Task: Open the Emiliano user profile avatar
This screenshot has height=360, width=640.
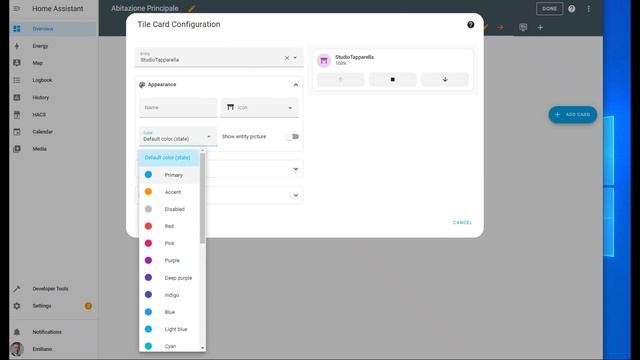Action: [17, 349]
